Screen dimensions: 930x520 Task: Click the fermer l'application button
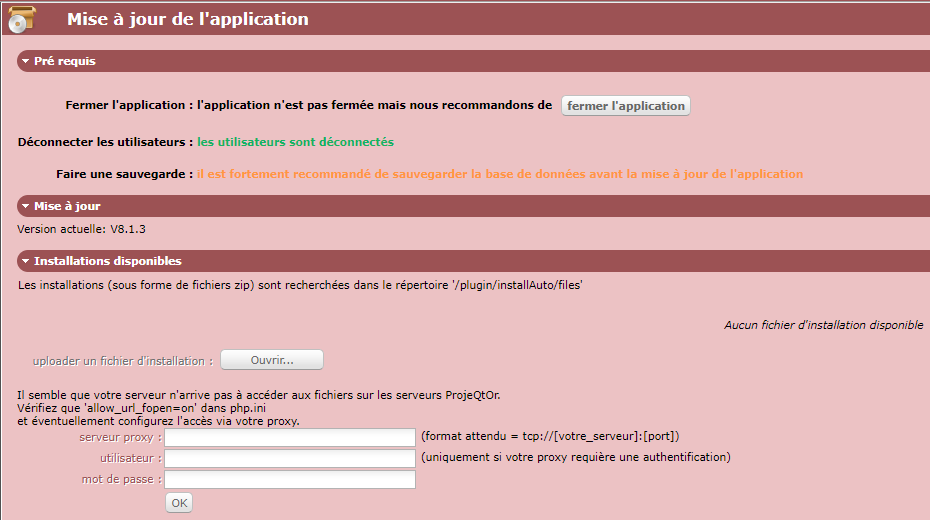click(626, 106)
